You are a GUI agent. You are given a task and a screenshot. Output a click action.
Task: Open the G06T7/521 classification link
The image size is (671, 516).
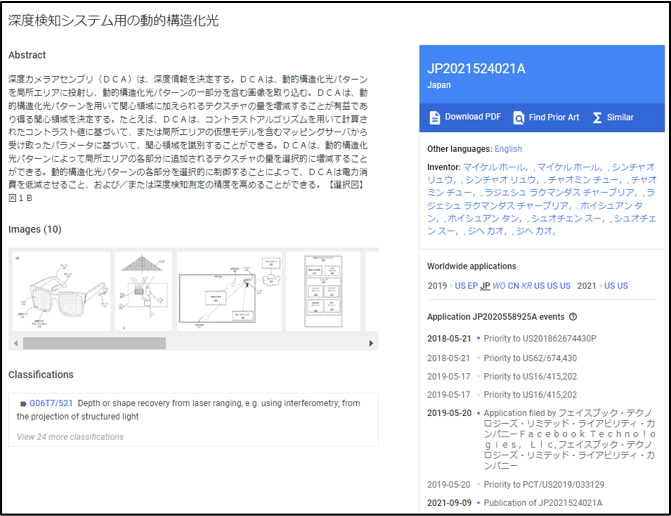pyautogui.click(x=51, y=403)
